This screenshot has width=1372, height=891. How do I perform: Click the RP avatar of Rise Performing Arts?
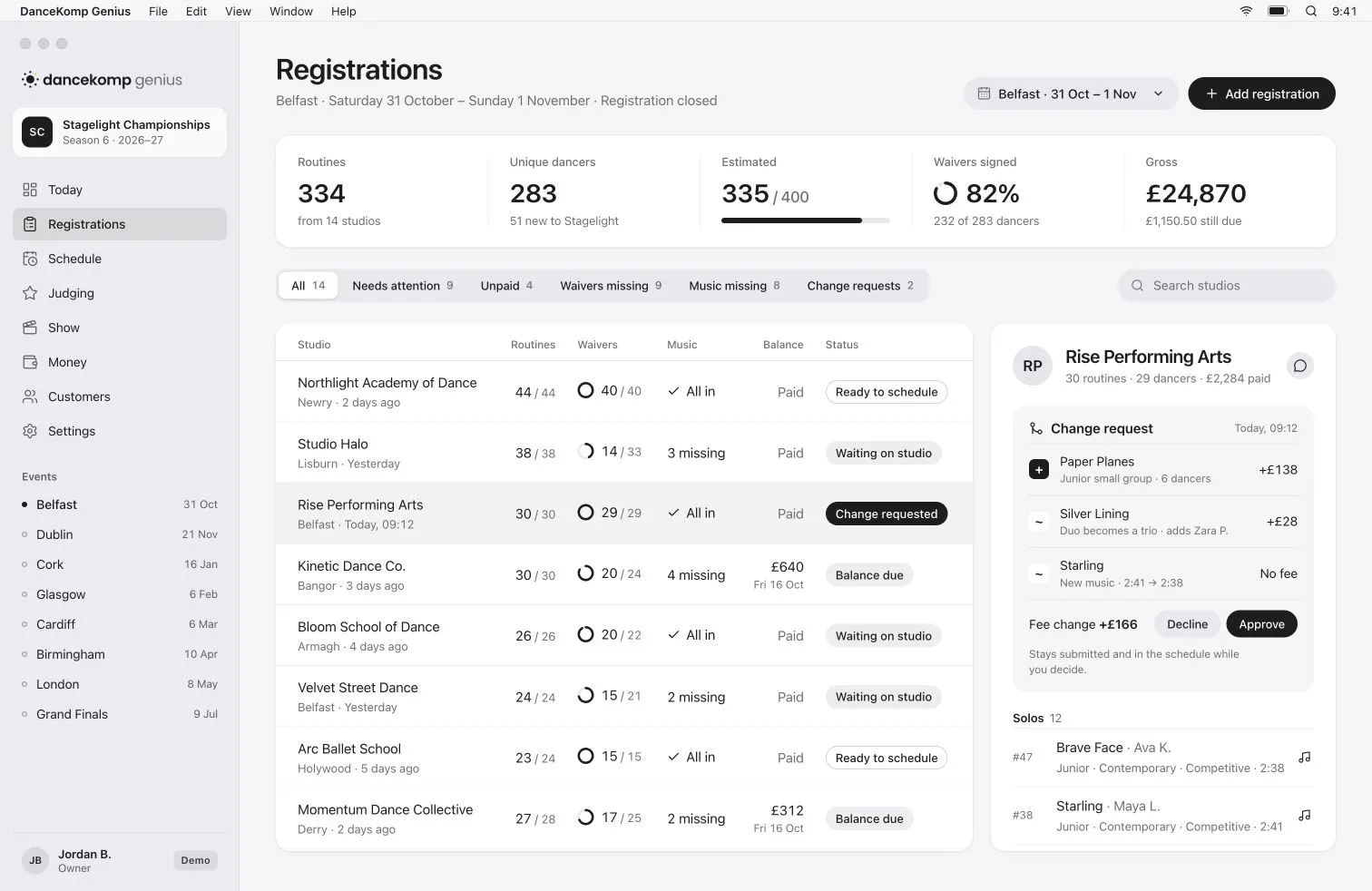(x=1033, y=366)
